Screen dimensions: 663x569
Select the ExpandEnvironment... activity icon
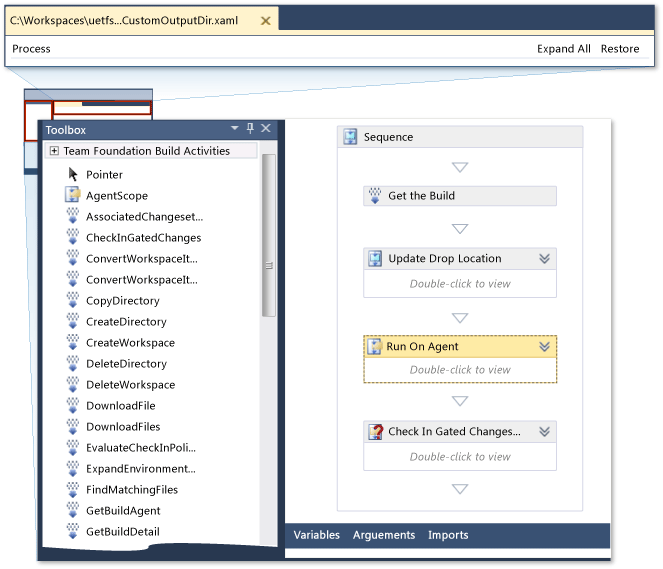click(73, 468)
